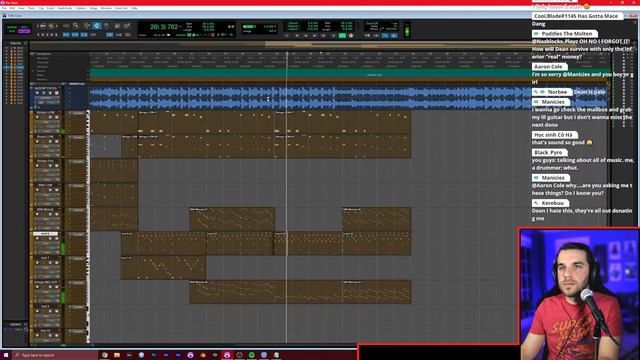Mute the top audio track
Screen dimensions: 640x360
click(57, 93)
